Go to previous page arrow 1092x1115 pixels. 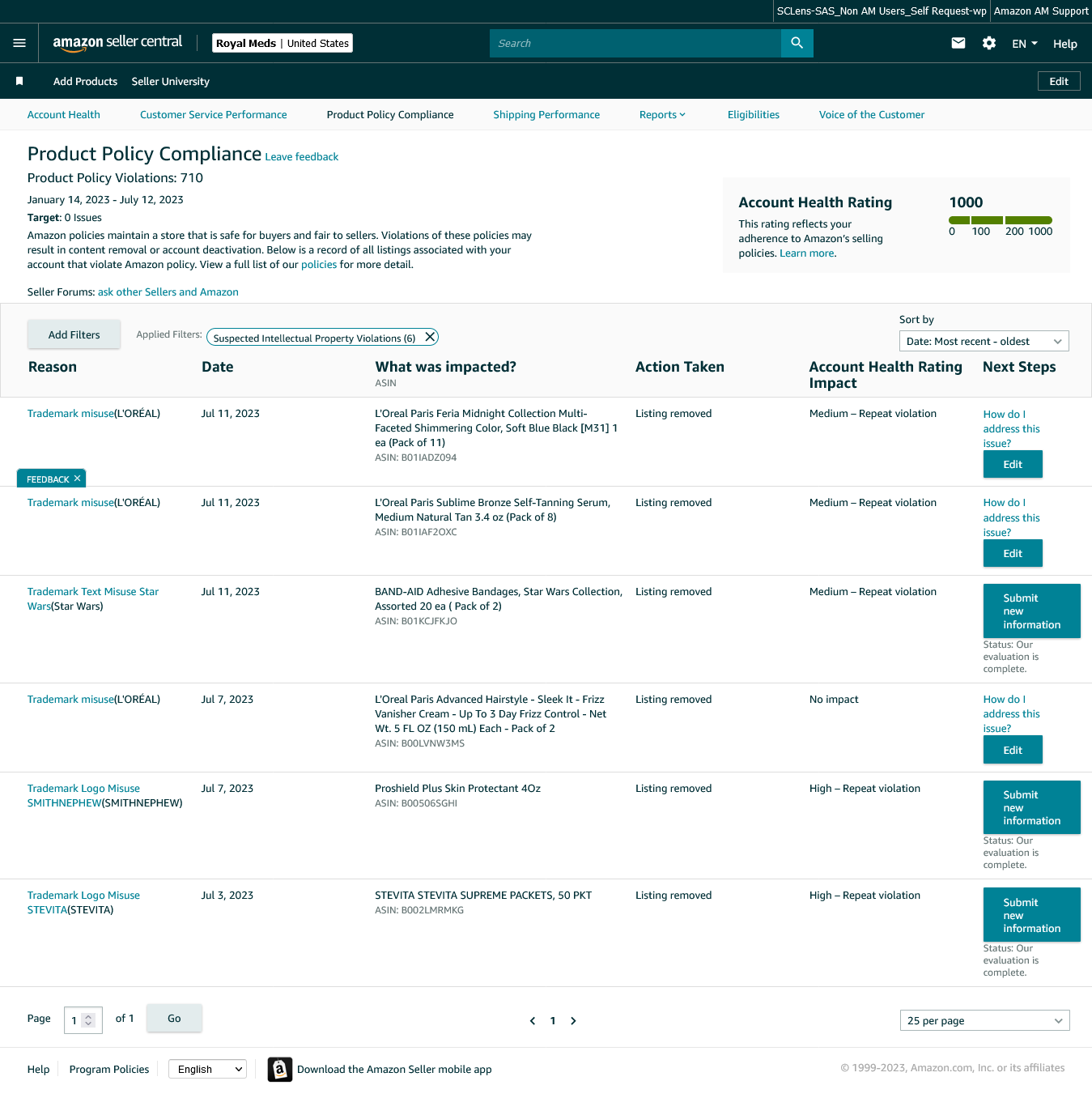[533, 1021]
